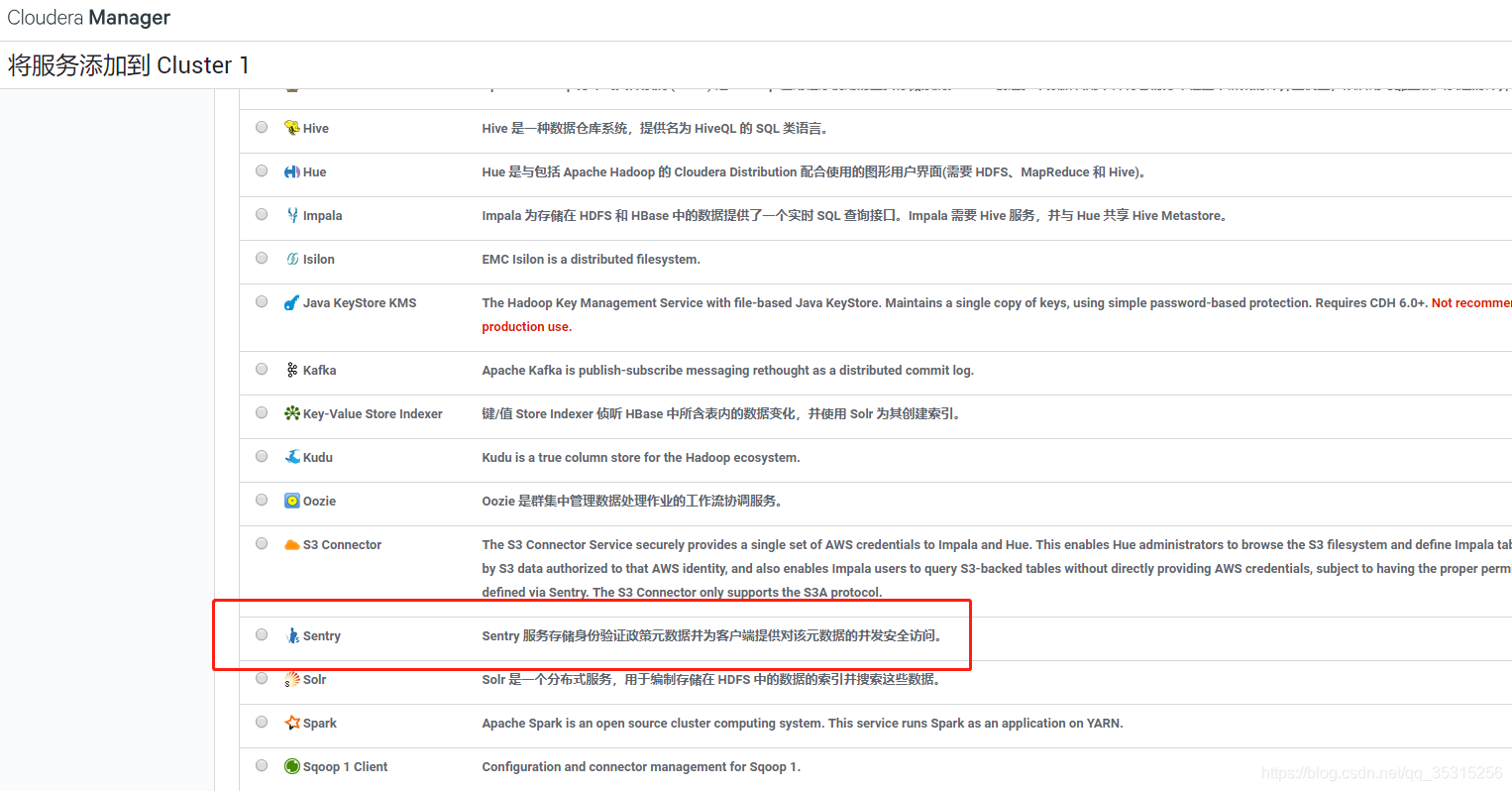Click the Impala antler icon
1512x791 pixels.
click(292, 215)
